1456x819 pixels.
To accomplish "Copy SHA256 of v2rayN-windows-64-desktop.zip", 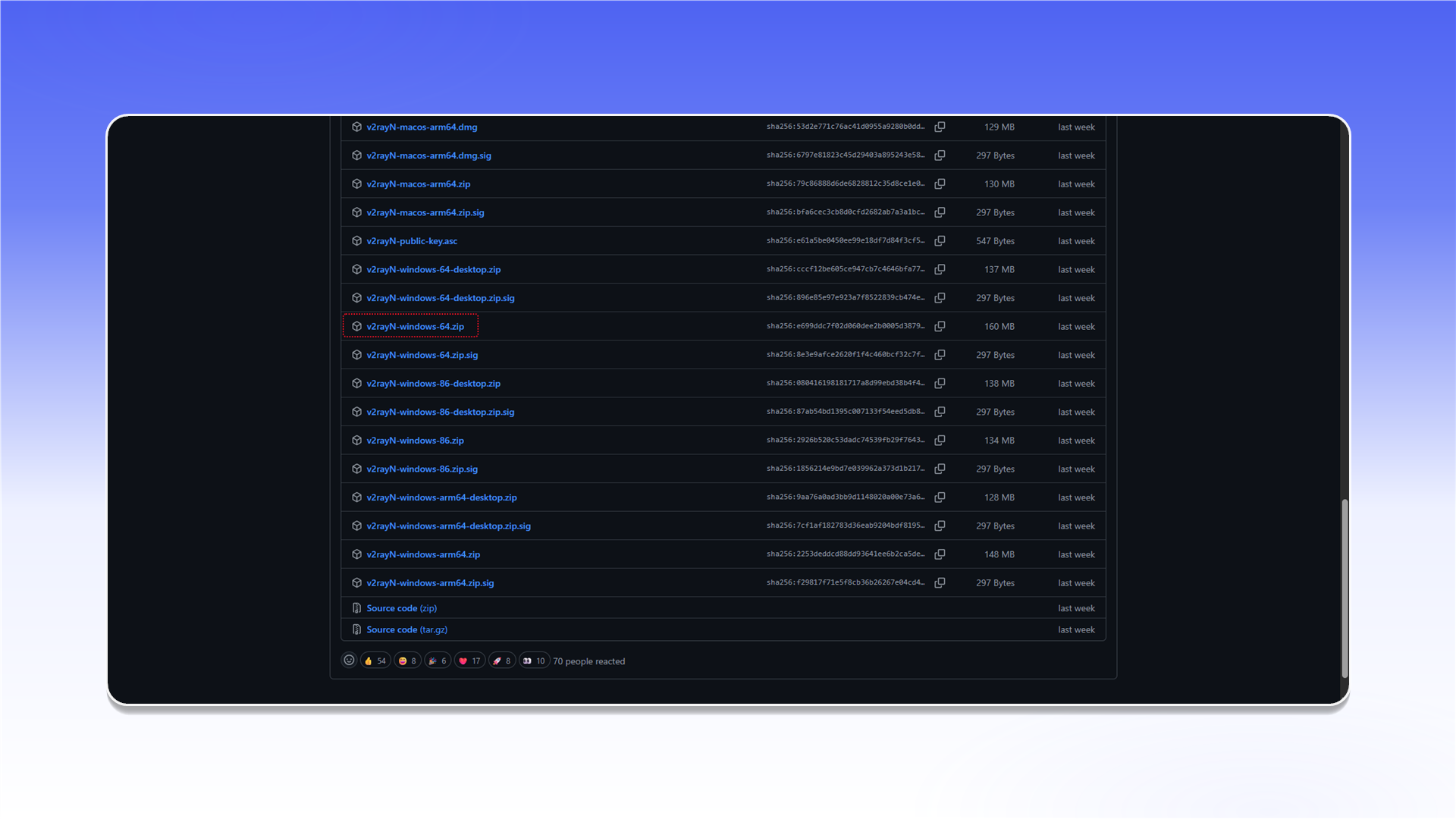I will [940, 269].
